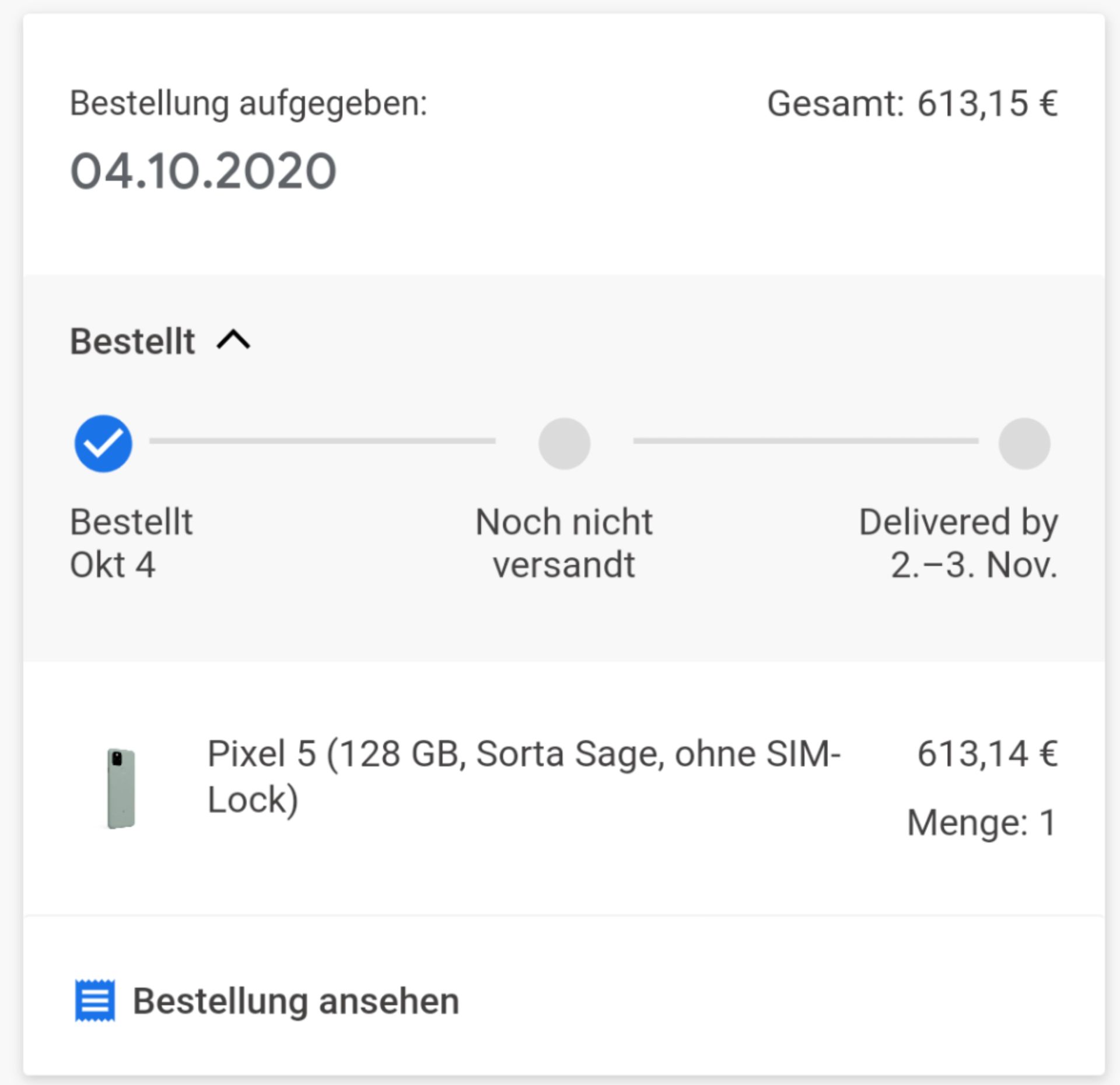Click the Gesamt 613,15 € total
Image resolution: width=1120 pixels, height=1085 pixels.
(x=912, y=104)
